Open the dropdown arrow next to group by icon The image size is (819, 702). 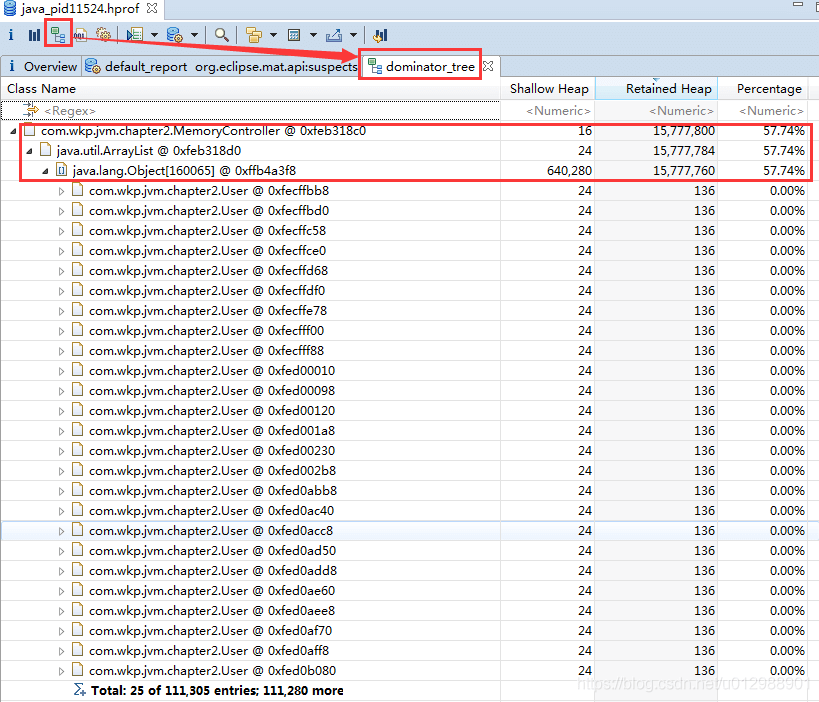pos(273,35)
